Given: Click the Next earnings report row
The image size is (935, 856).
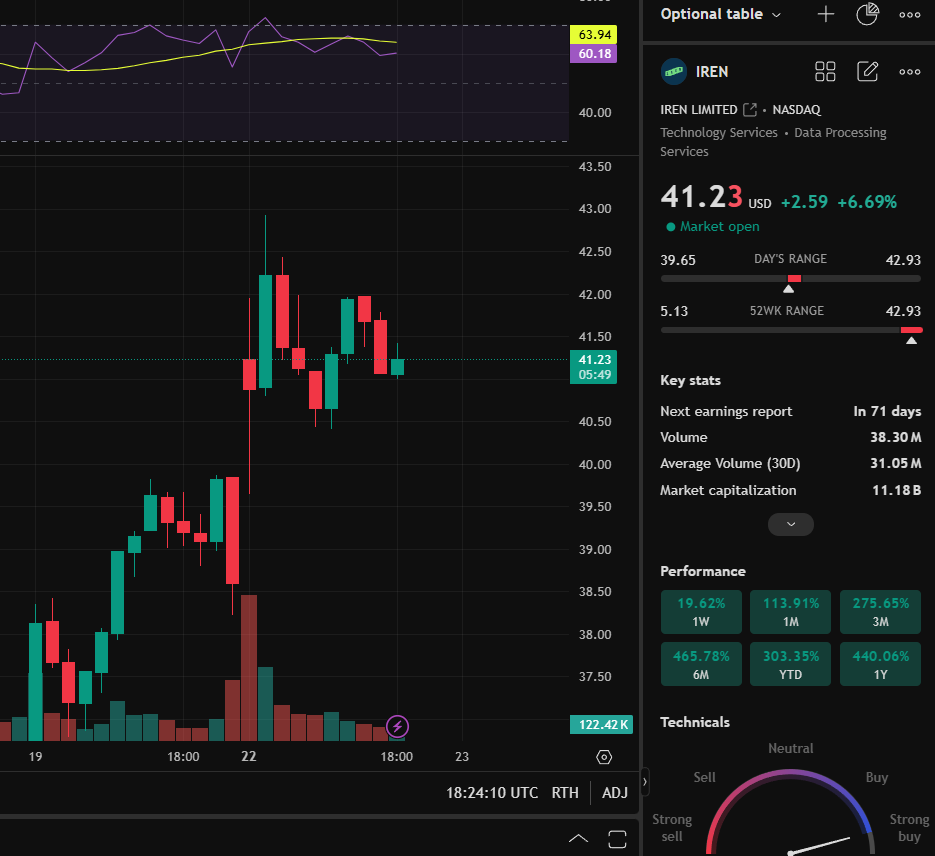Looking at the screenshot, I should [791, 411].
